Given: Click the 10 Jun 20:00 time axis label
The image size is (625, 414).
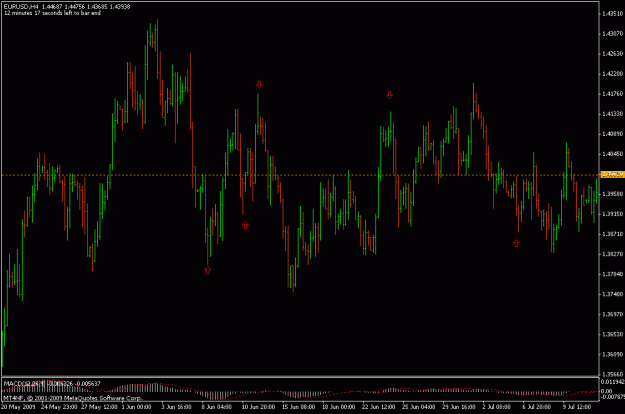Looking at the screenshot, I should [258, 407].
